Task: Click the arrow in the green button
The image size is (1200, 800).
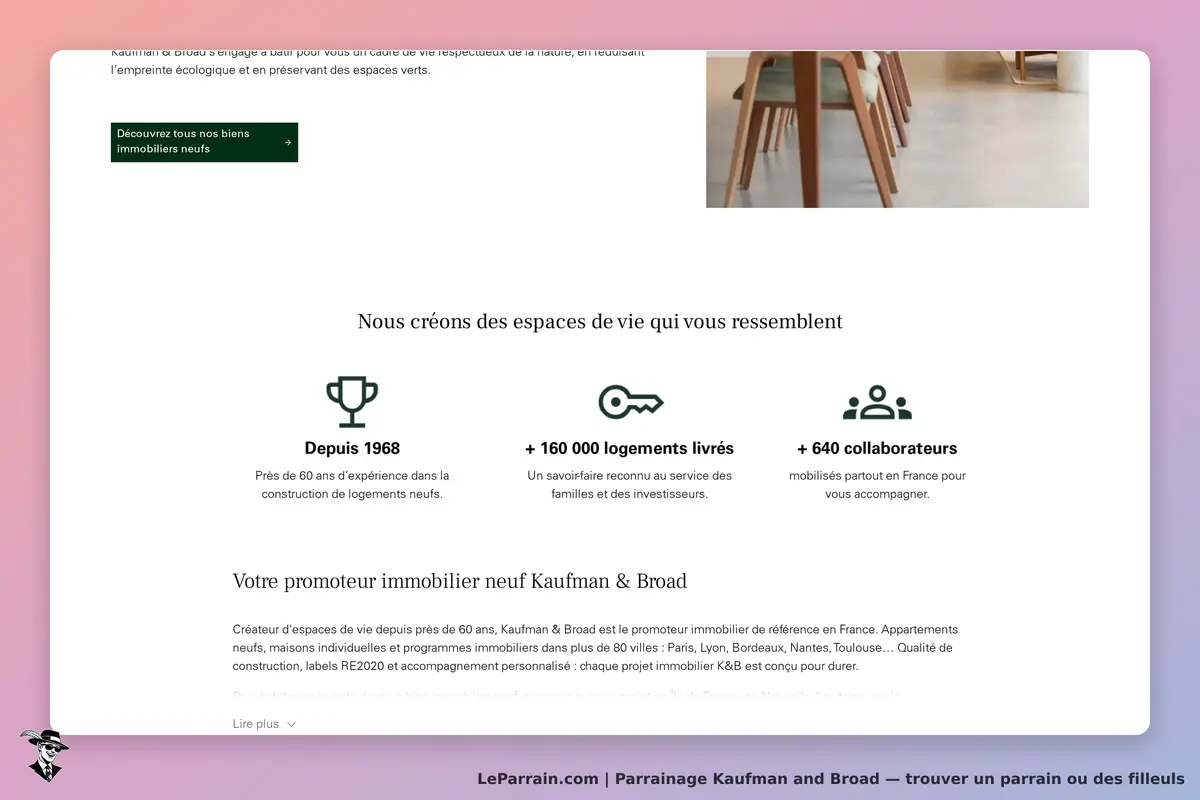Action: [x=288, y=142]
